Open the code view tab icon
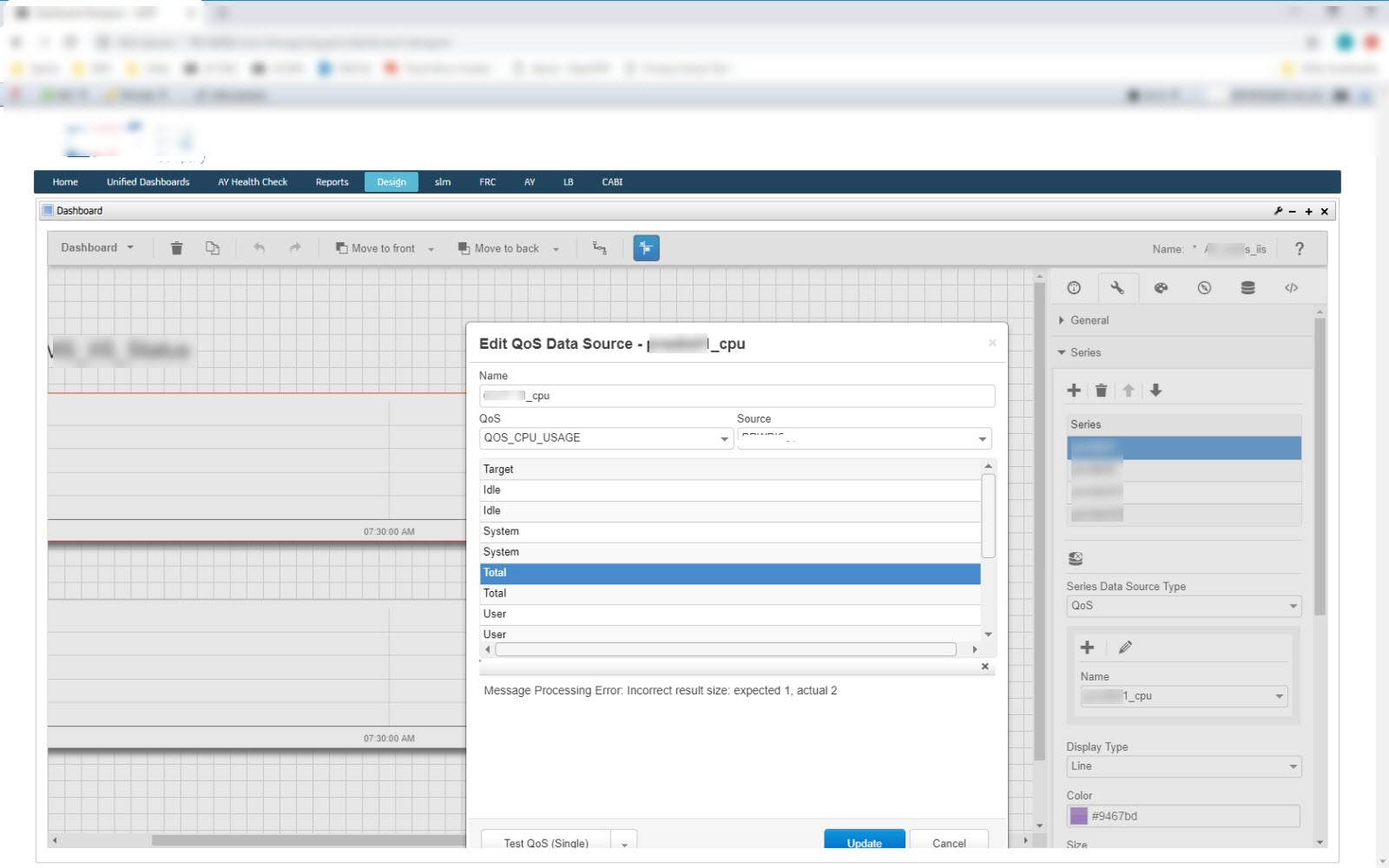The height and width of the screenshot is (868, 1389). (x=1291, y=288)
